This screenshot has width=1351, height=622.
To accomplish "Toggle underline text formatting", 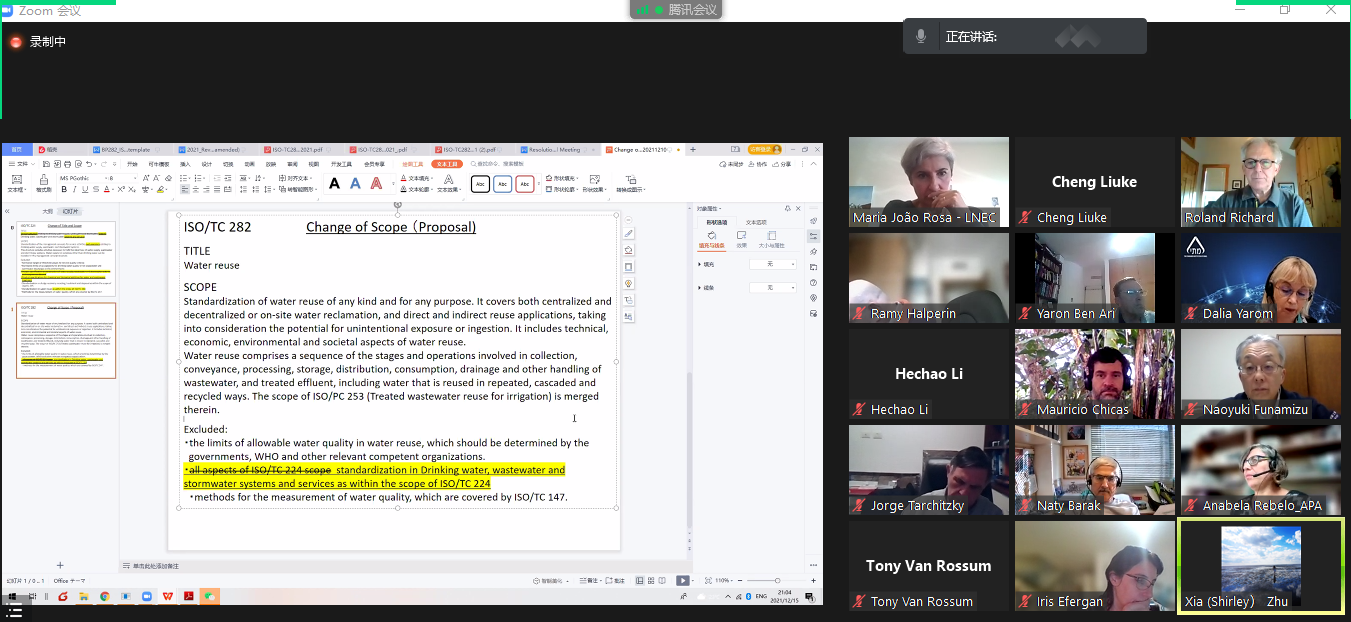I will 85,188.
